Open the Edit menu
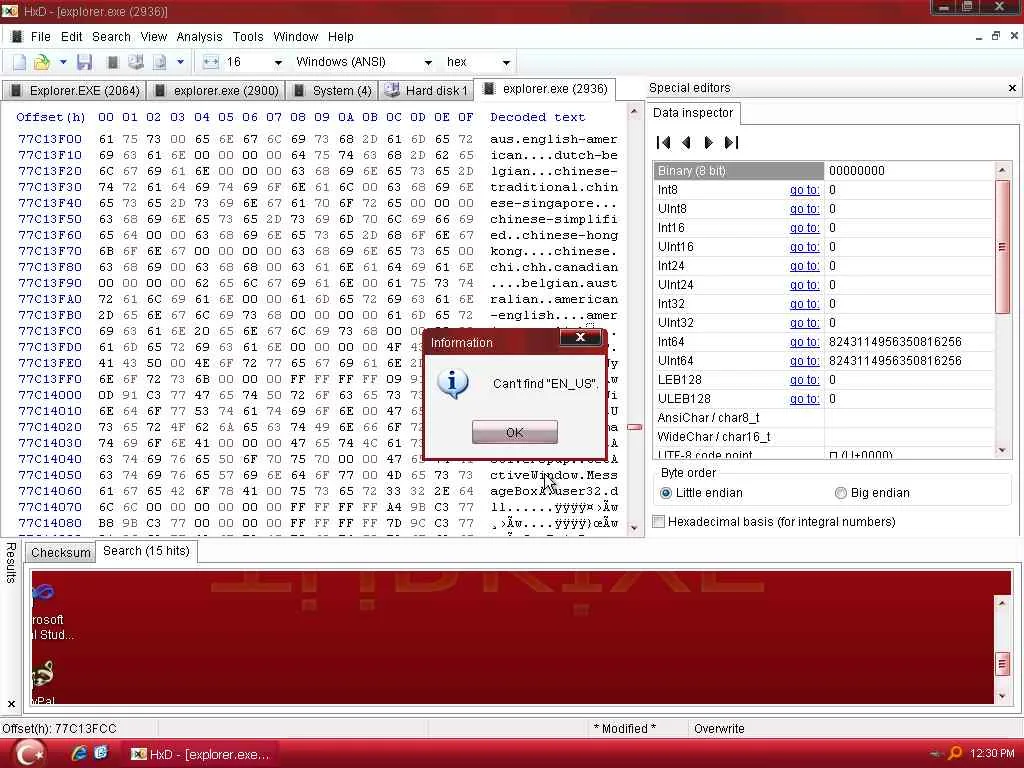Viewport: 1024px width, 768px height. [71, 37]
